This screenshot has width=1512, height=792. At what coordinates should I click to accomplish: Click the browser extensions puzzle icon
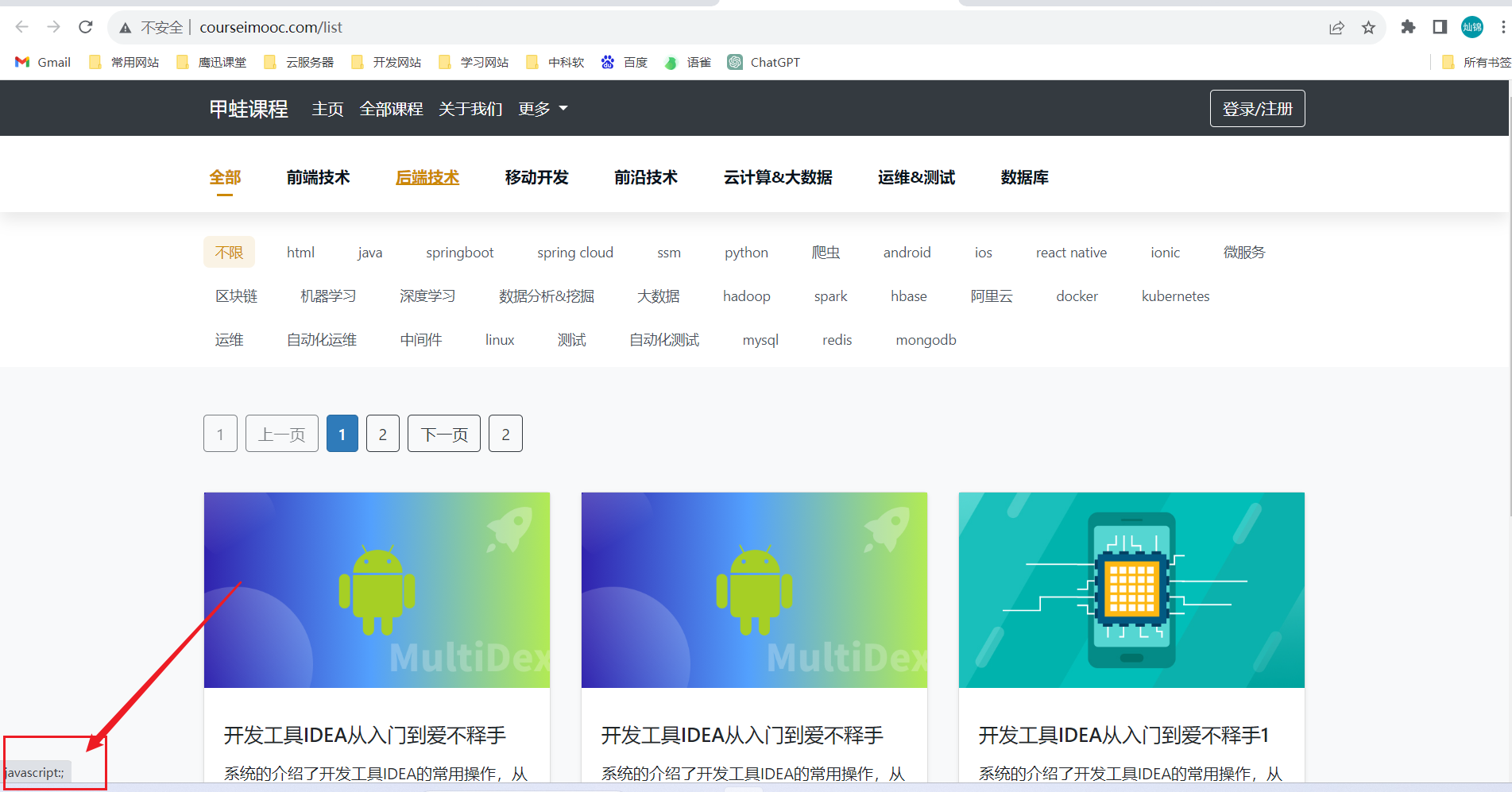1407,27
